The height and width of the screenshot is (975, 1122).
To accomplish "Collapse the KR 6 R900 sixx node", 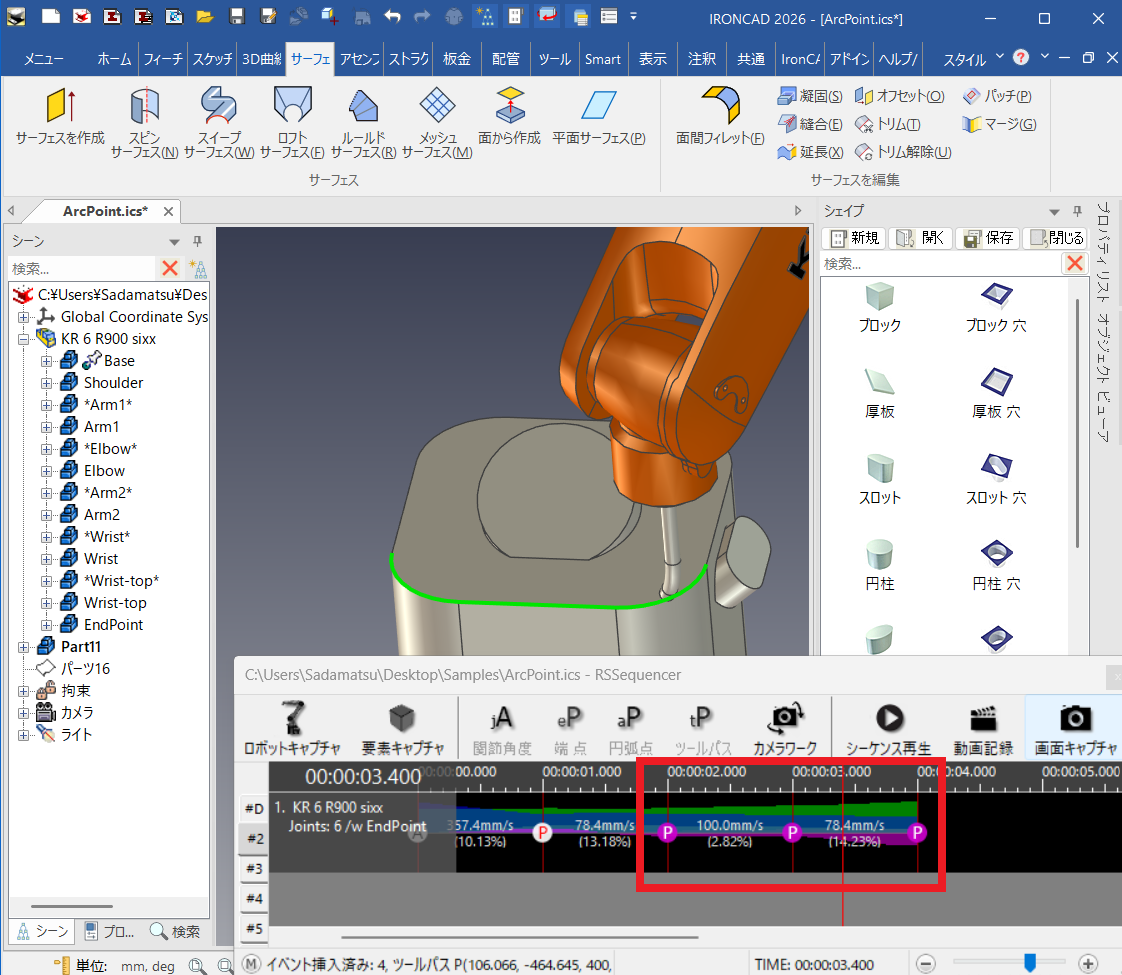I will pos(24,338).
